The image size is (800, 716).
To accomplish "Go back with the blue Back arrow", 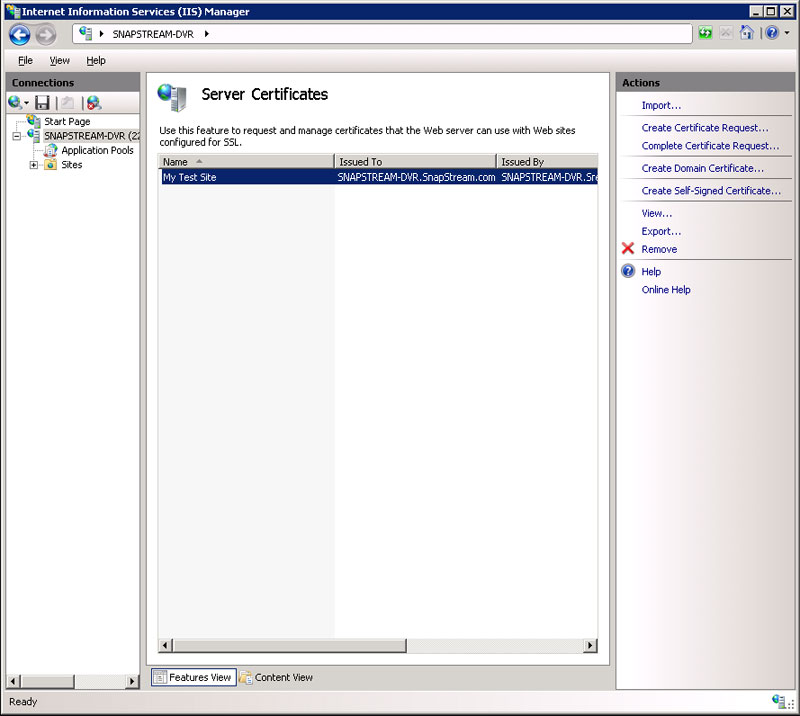I will [20, 35].
